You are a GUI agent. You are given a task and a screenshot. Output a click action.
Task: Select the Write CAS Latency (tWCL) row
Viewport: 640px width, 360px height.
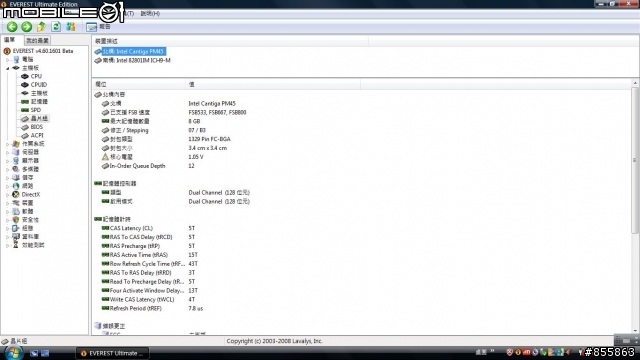click(x=149, y=300)
